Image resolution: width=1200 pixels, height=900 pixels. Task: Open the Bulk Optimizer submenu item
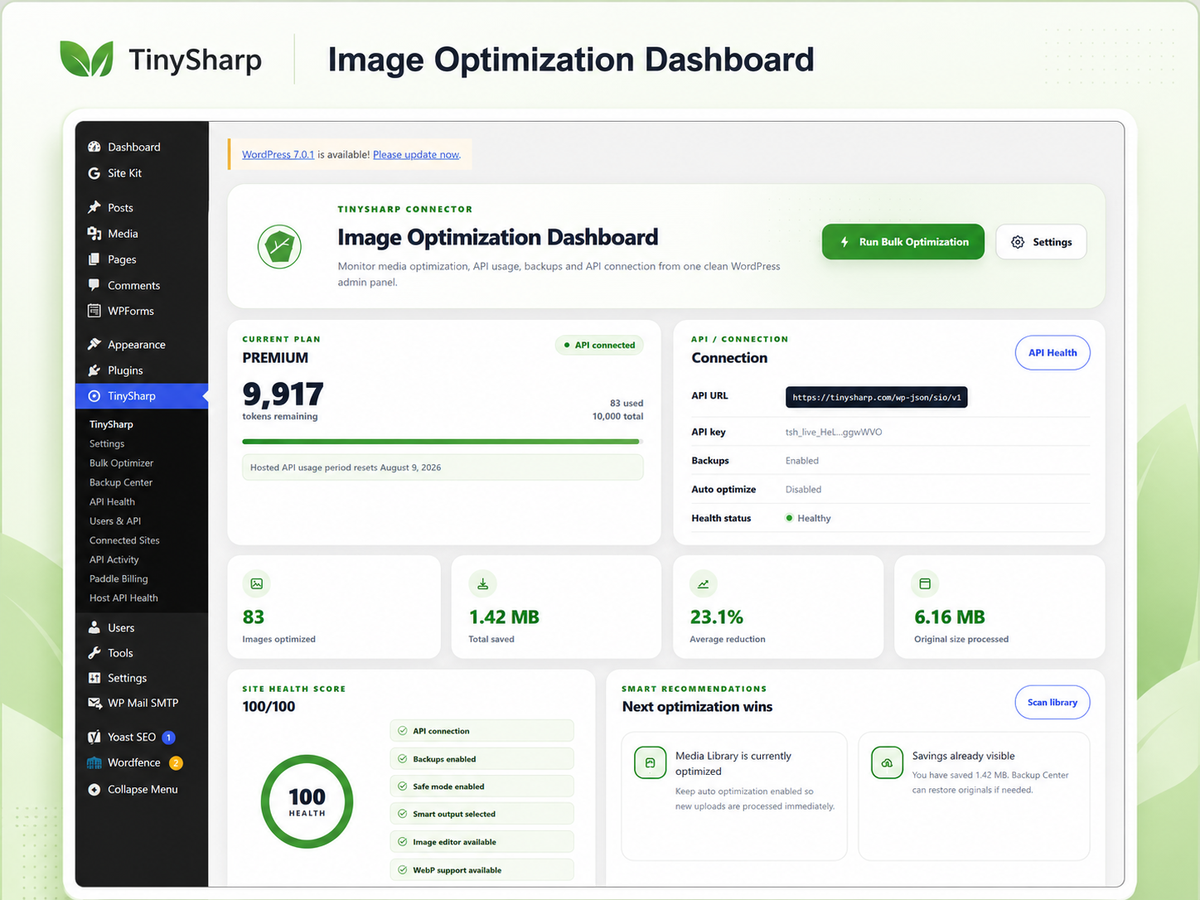pos(121,463)
